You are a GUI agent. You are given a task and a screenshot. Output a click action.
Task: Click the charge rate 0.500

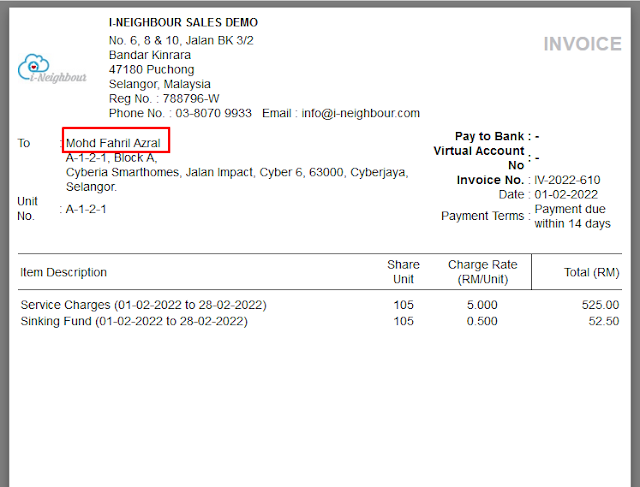(482, 321)
